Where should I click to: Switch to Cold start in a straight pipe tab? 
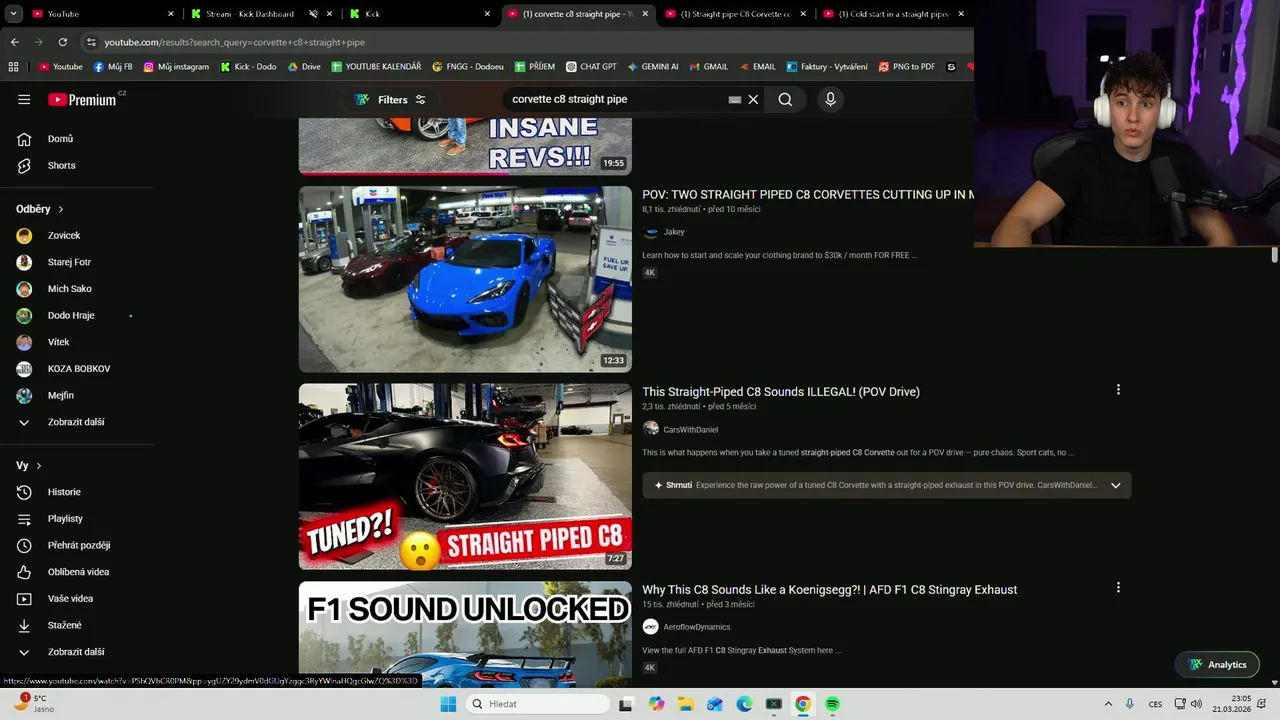pyautogui.click(x=892, y=14)
